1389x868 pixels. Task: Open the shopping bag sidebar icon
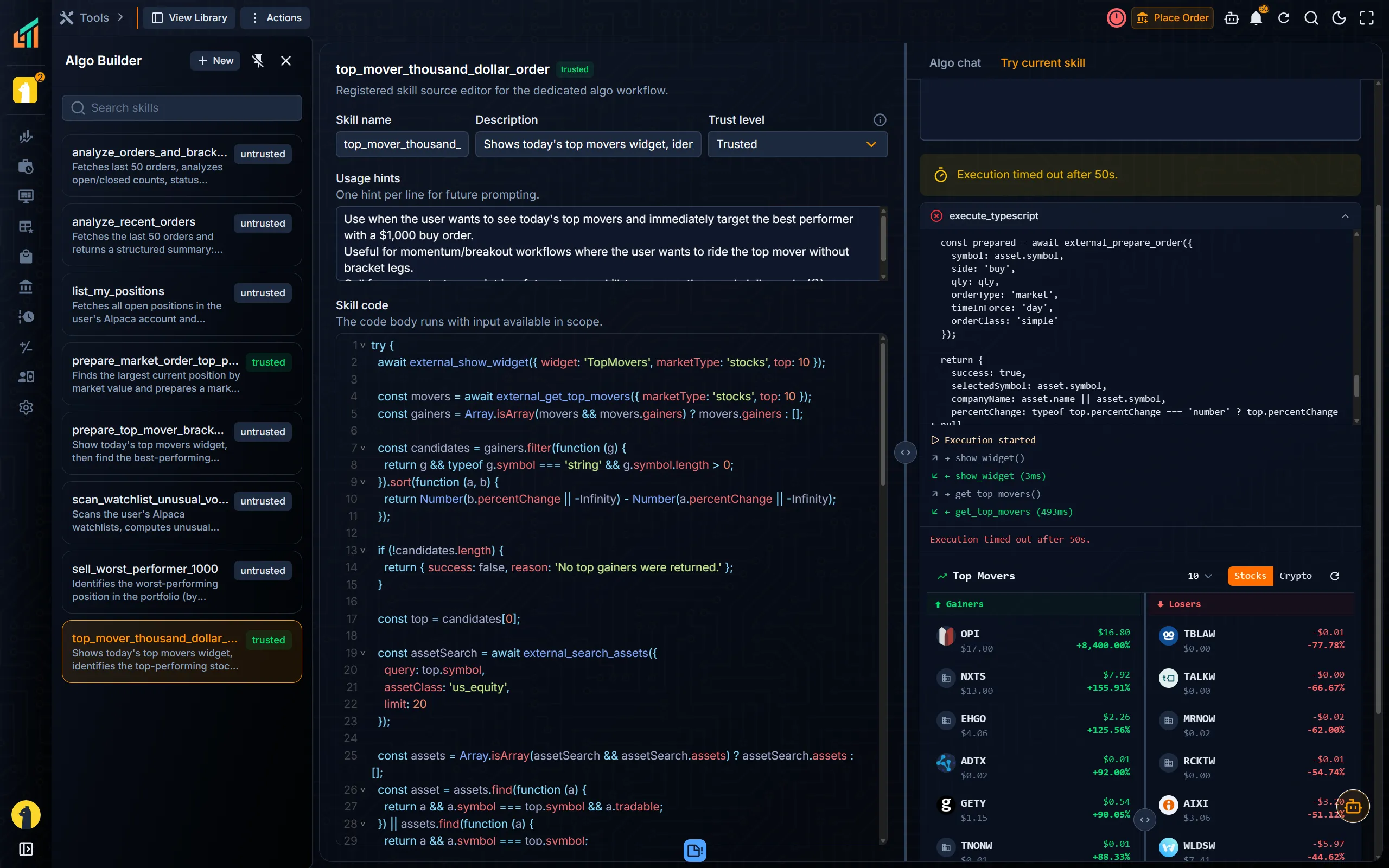(x=26, y=256)
